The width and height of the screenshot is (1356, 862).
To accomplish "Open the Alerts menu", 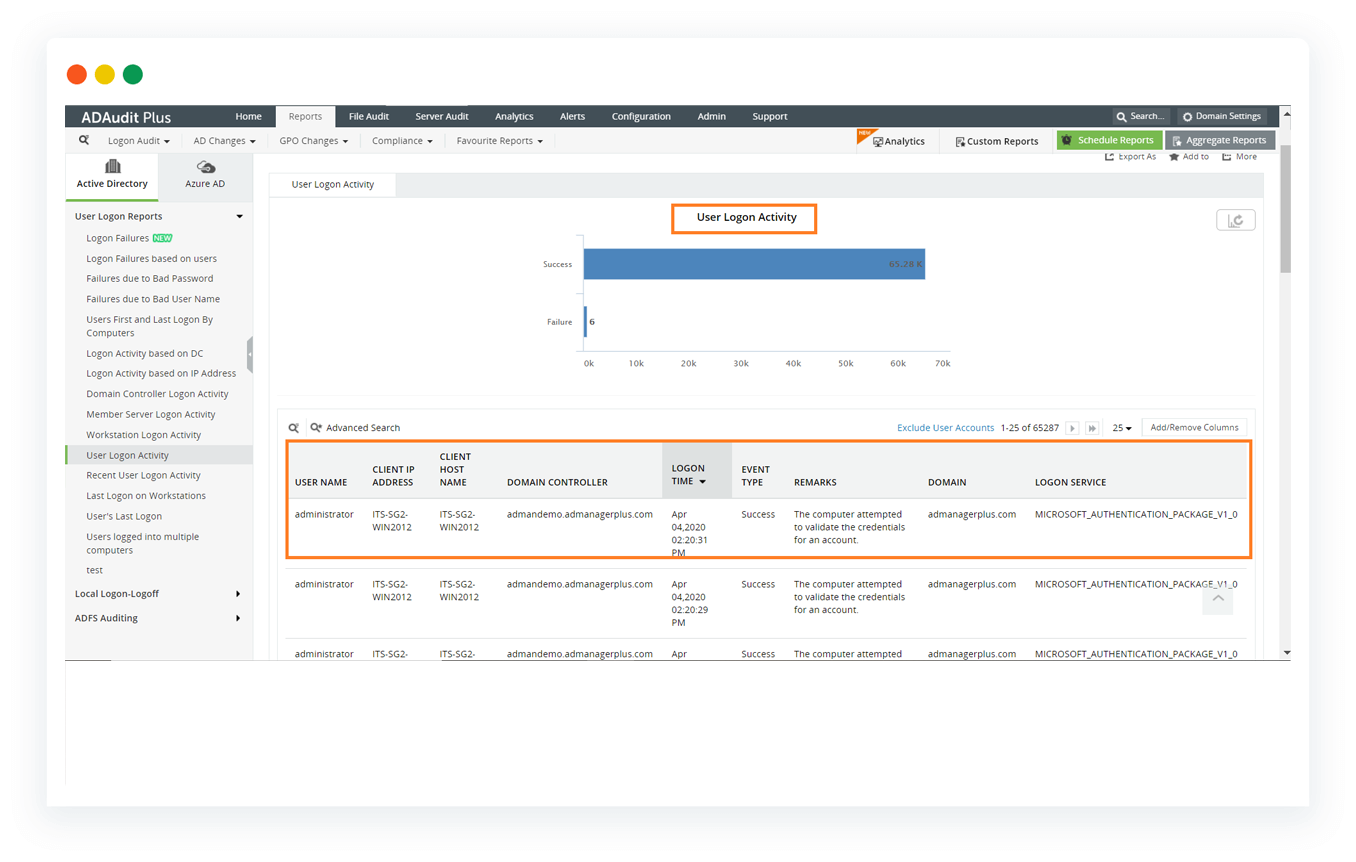I will (572, 116).
